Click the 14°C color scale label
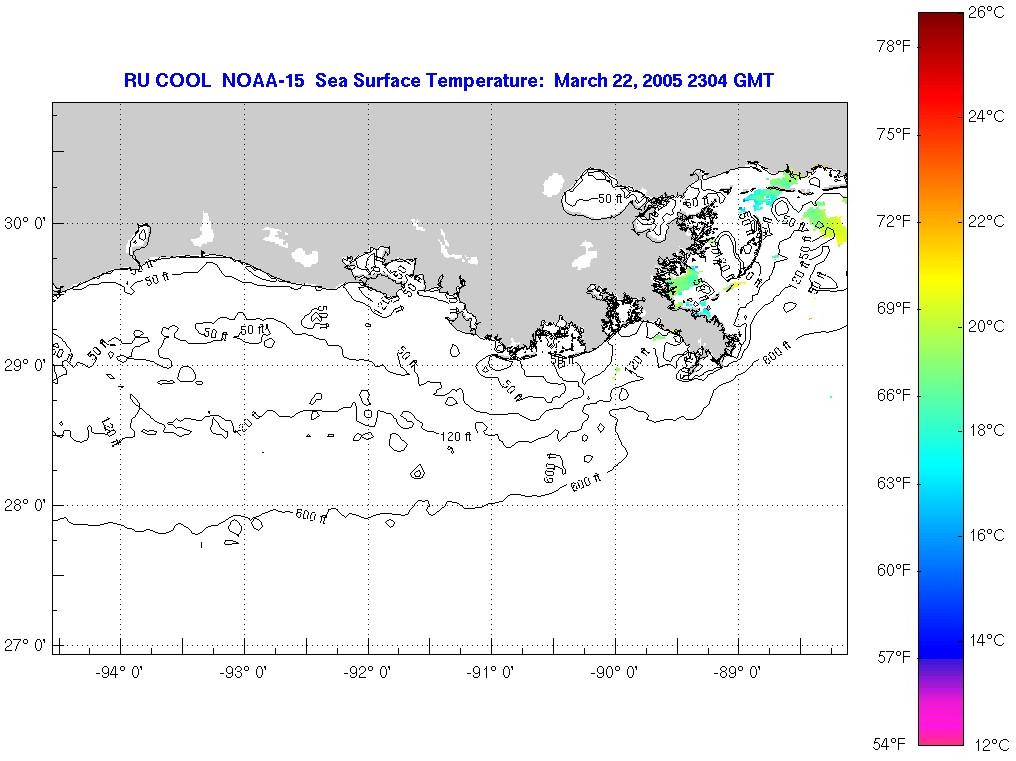Viewport: 1016px width, 761px height. tap(986, 640)
